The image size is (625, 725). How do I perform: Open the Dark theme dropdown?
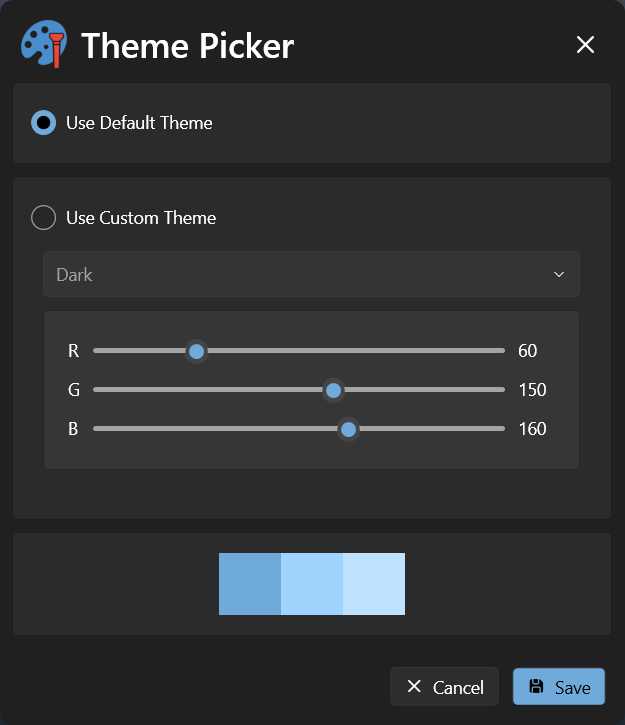coord(310,274)
